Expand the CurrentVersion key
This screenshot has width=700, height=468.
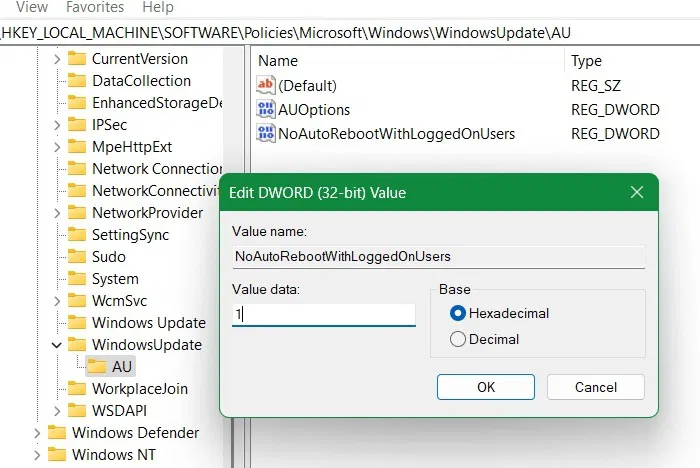coord(57,59)
